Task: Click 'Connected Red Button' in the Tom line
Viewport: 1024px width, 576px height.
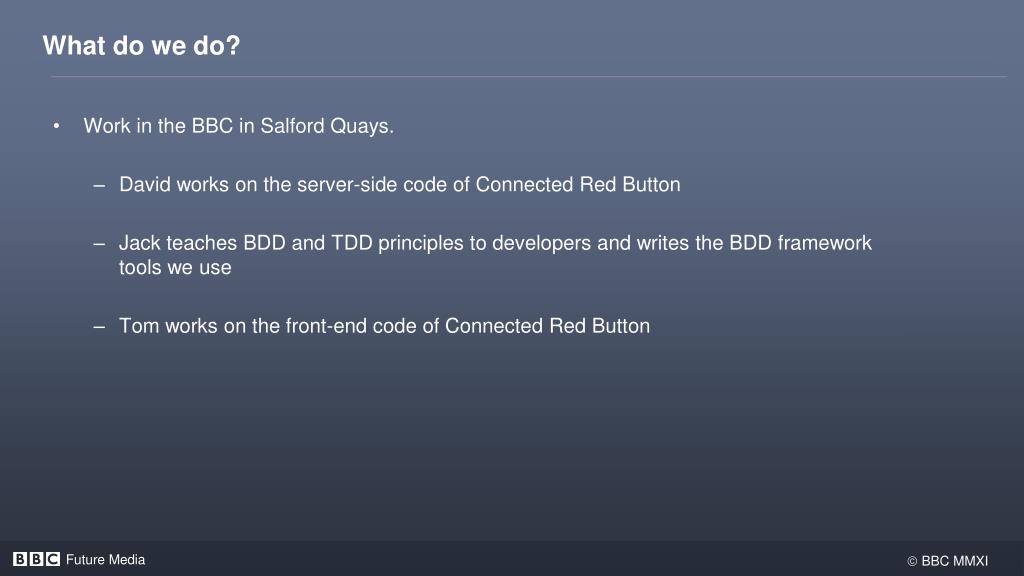Action: (547, 326)
